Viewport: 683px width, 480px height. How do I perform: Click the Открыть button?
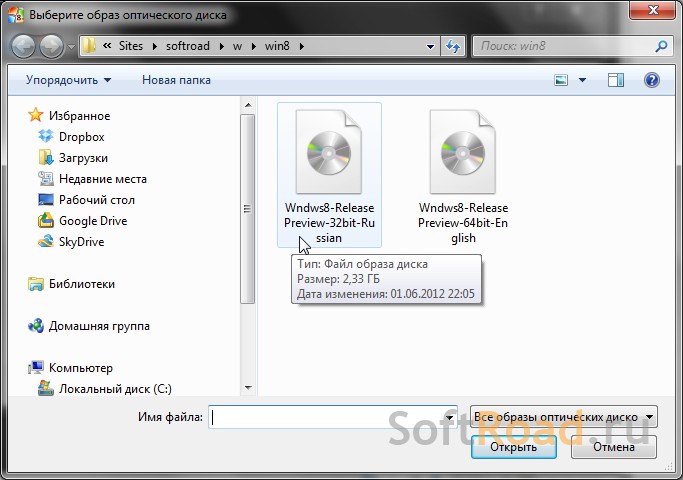click(x=514, y=447)
